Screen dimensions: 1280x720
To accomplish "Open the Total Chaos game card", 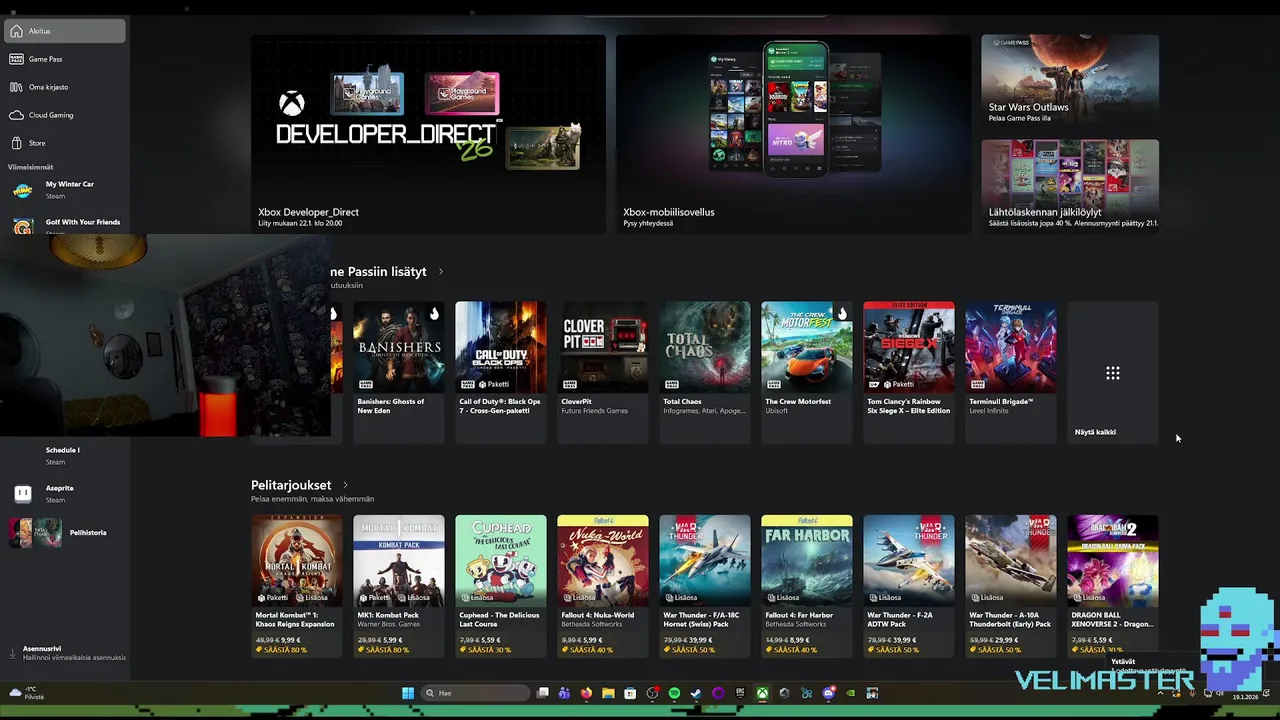I will pos(704,372).
